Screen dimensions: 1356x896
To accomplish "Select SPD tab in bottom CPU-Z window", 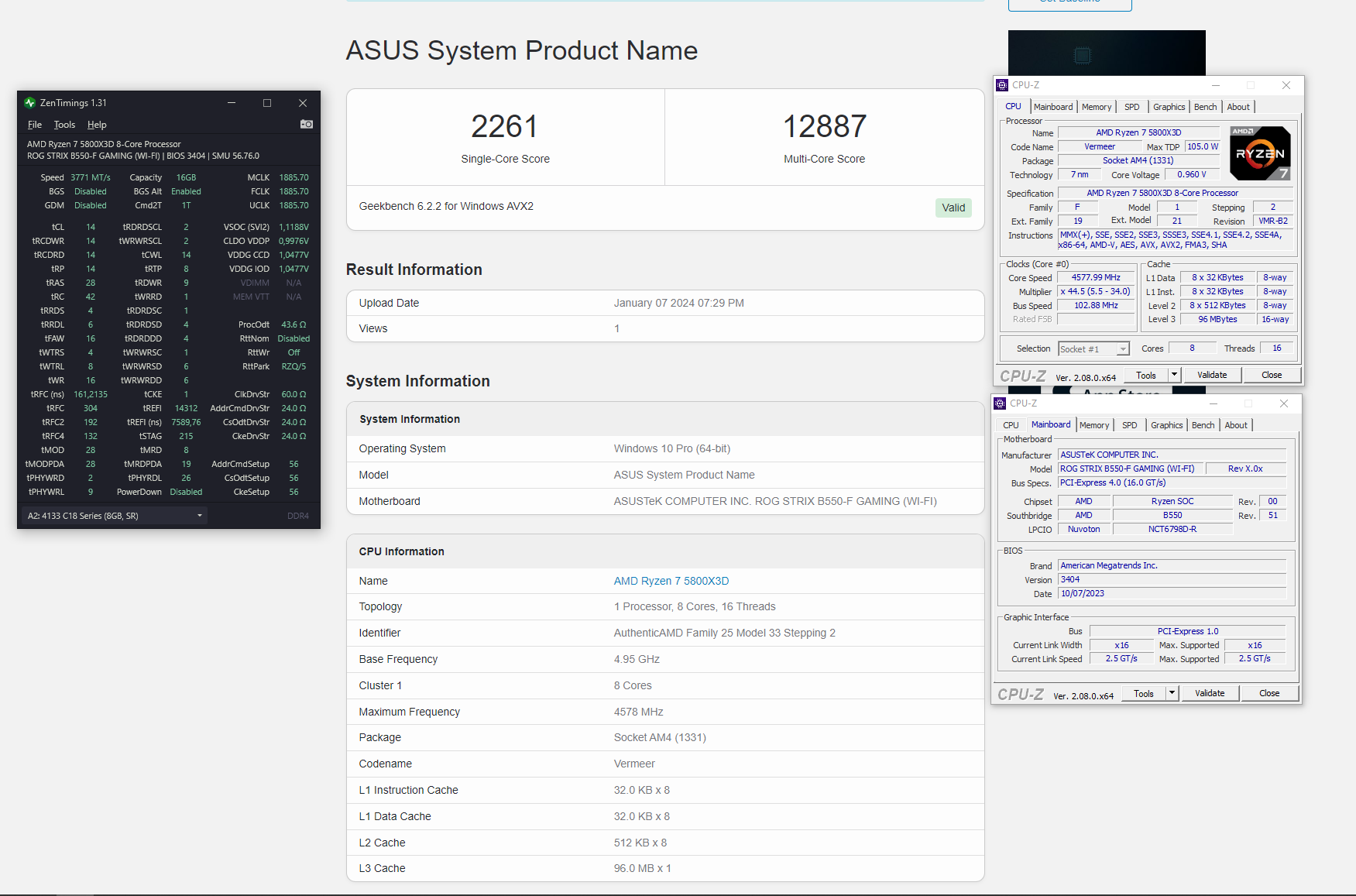I will click(x=1130, y=425).
